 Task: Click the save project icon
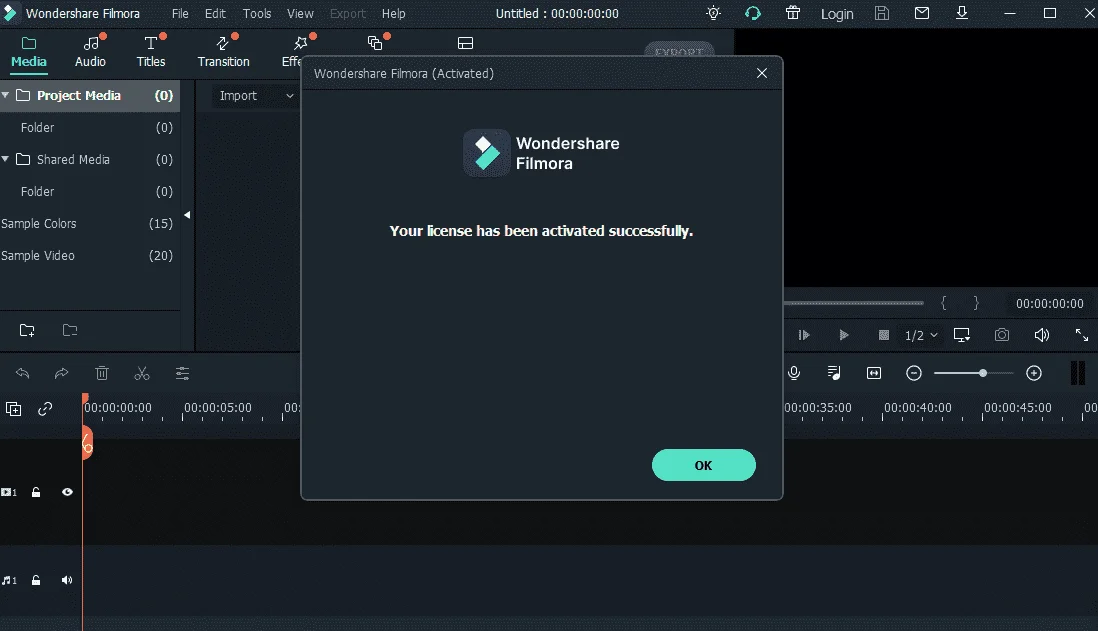tap(882, 13)
